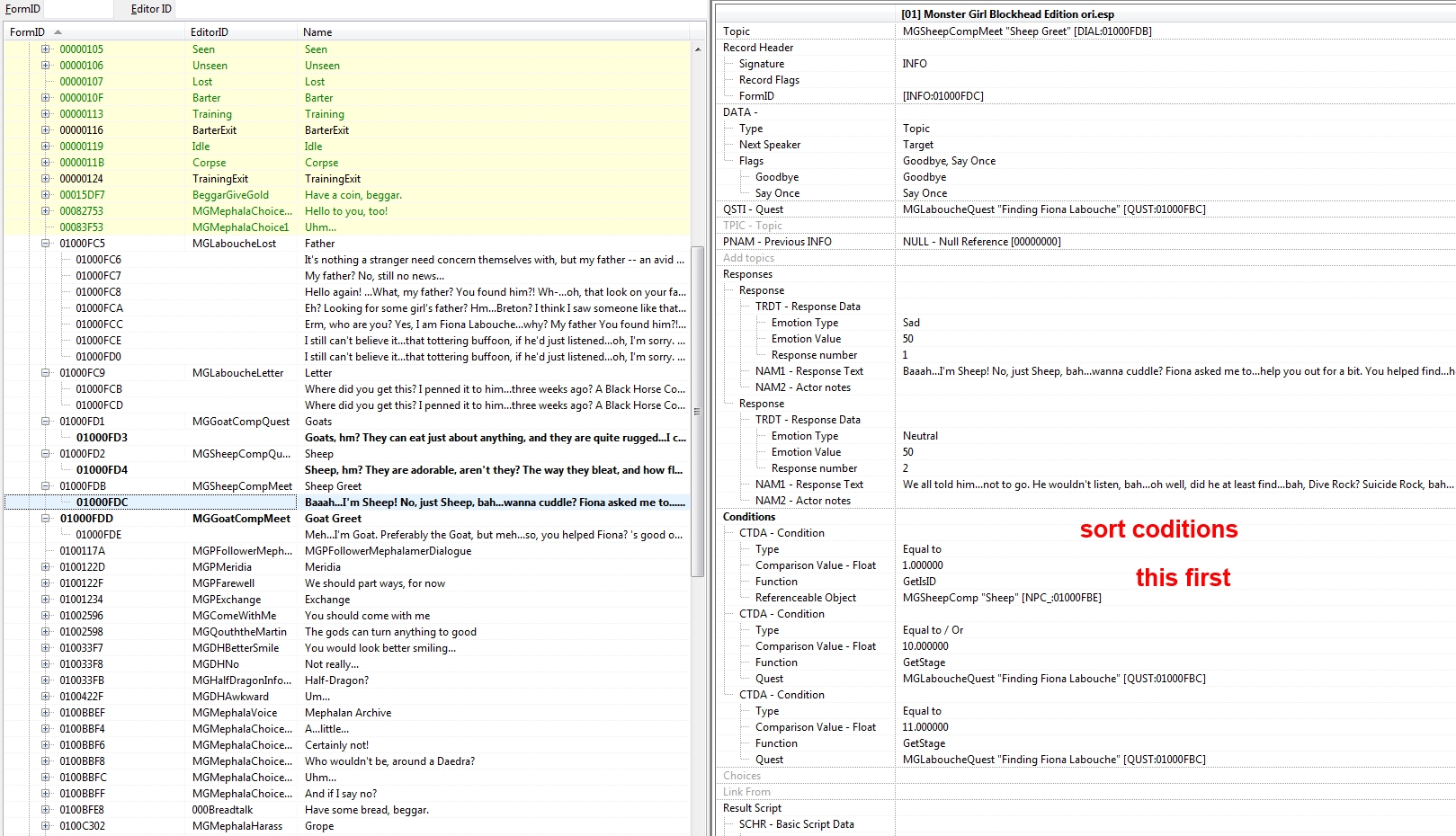1456x836 pixels.
Task: Click the Topic value MGSheepCompMeet Sheep Greet
Action: 1027,31
